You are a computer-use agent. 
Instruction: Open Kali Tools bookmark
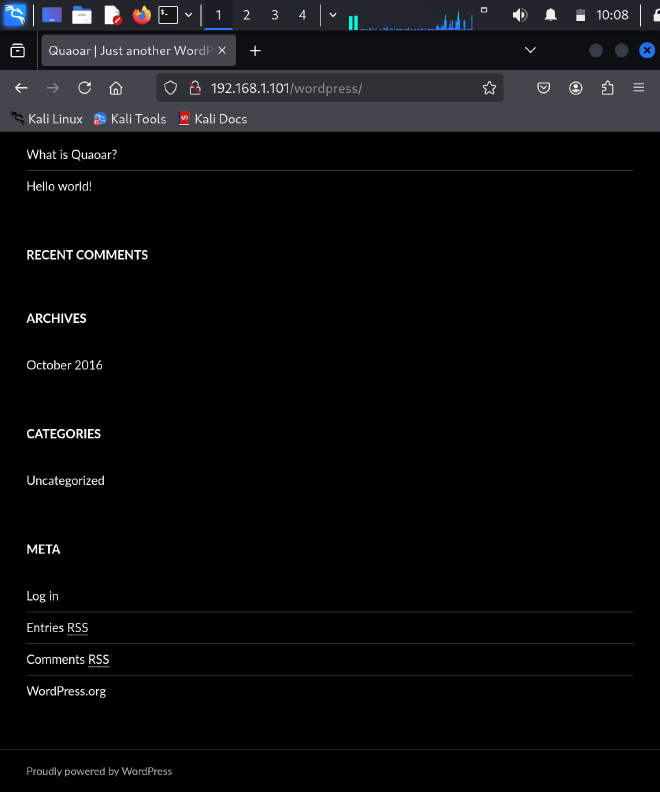pos(130,119)
